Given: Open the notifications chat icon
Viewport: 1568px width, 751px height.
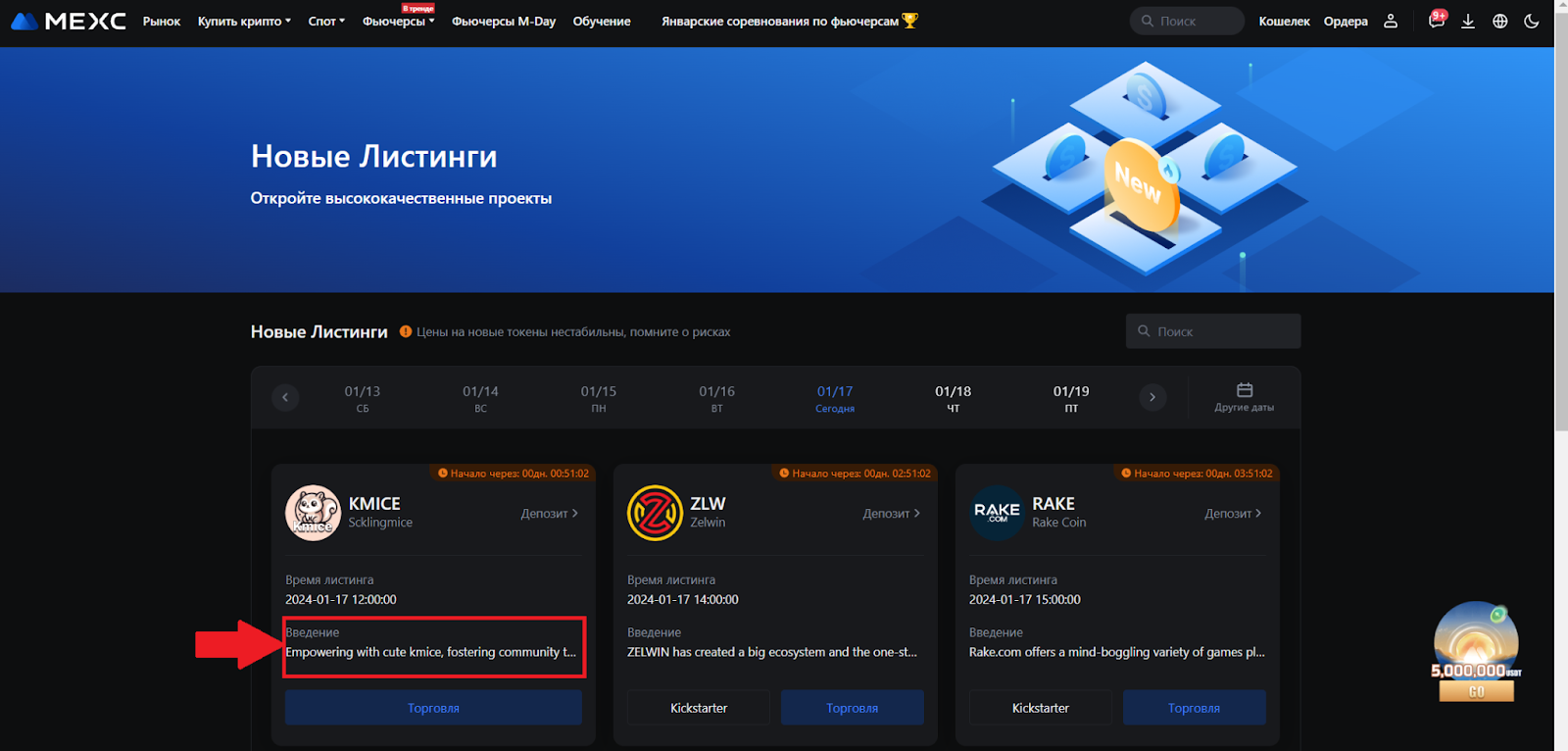Looking at the screenshot, I should 1437,21.
